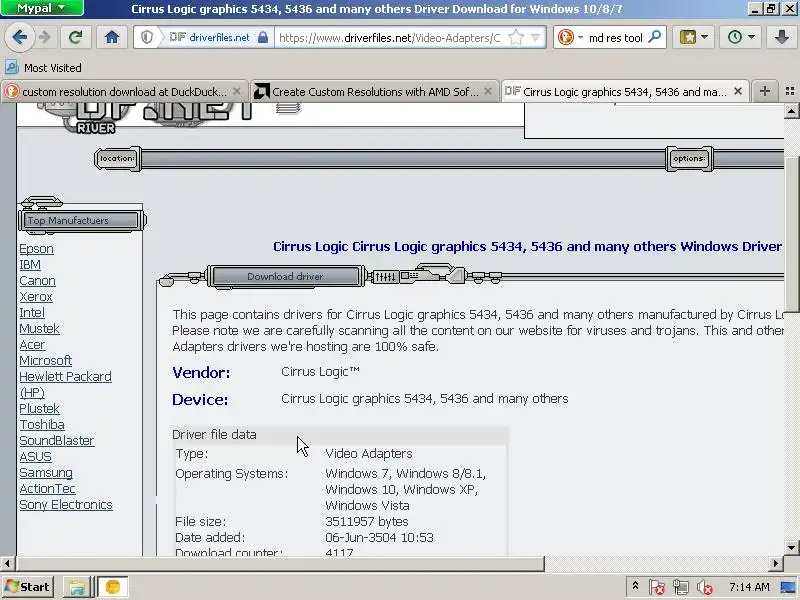Open the Samsung manufacturer link

coord(46,472)
